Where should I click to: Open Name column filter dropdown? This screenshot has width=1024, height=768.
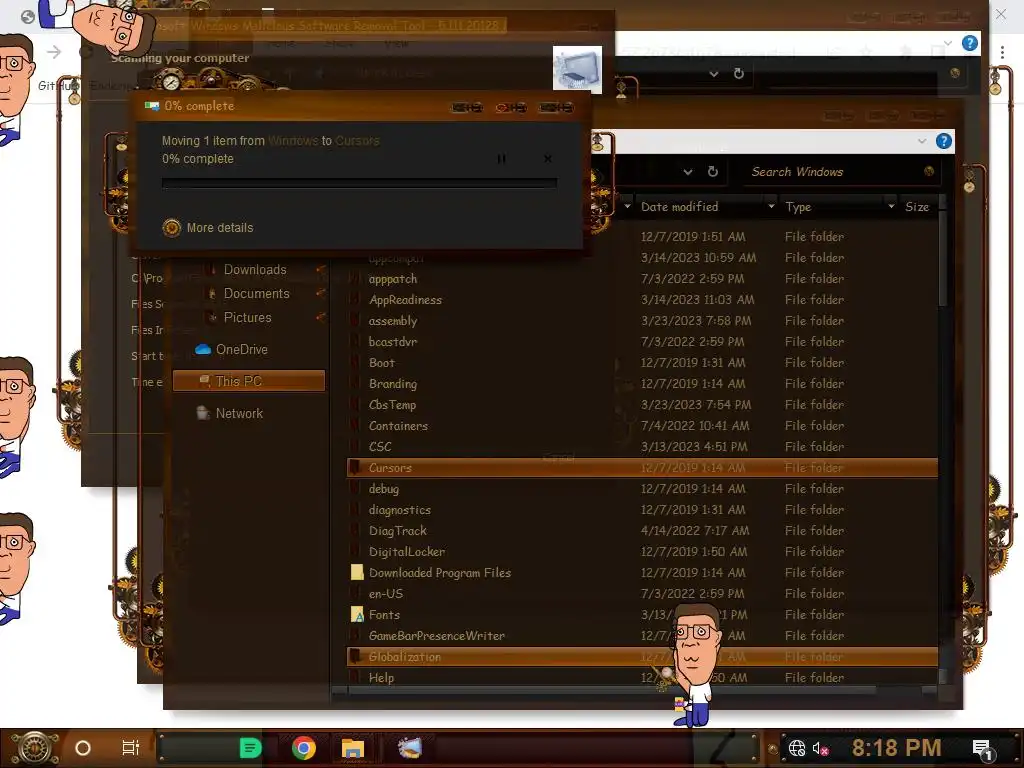pyautogui.click(x=627, y=206)
